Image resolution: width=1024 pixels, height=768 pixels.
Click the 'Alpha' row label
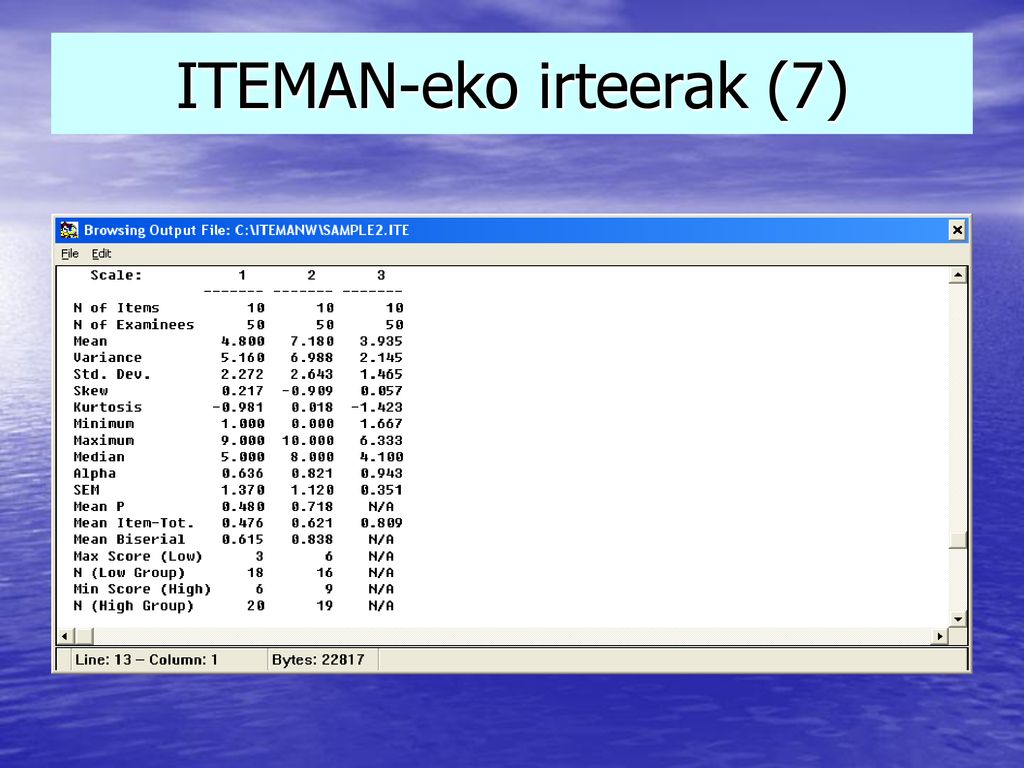[x=95, y=473]
